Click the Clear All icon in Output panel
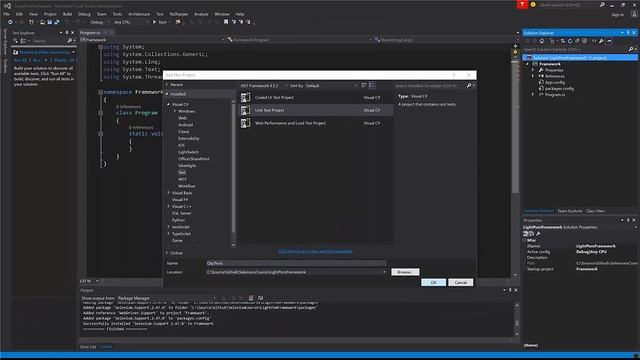This screenshot has width=640, height=360. (x=251, y=298)
